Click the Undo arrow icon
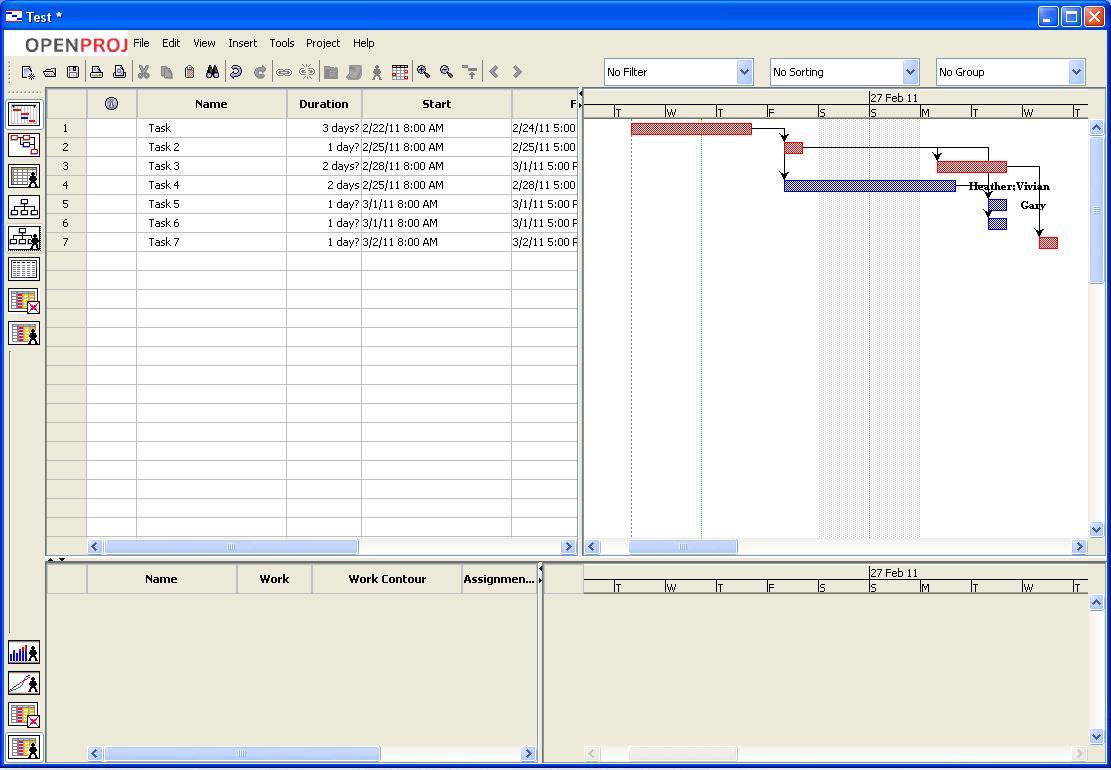 pyautogui.click(x=236, y=72)
